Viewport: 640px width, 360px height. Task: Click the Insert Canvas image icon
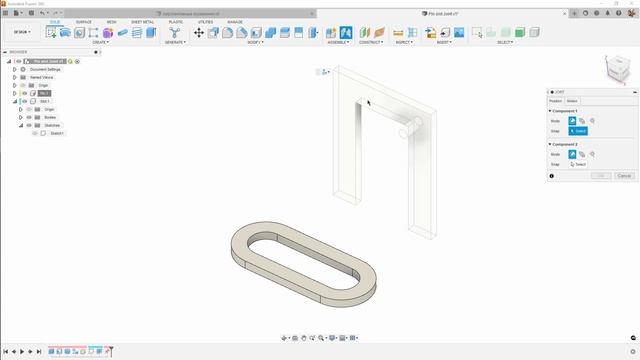point(459,33)
